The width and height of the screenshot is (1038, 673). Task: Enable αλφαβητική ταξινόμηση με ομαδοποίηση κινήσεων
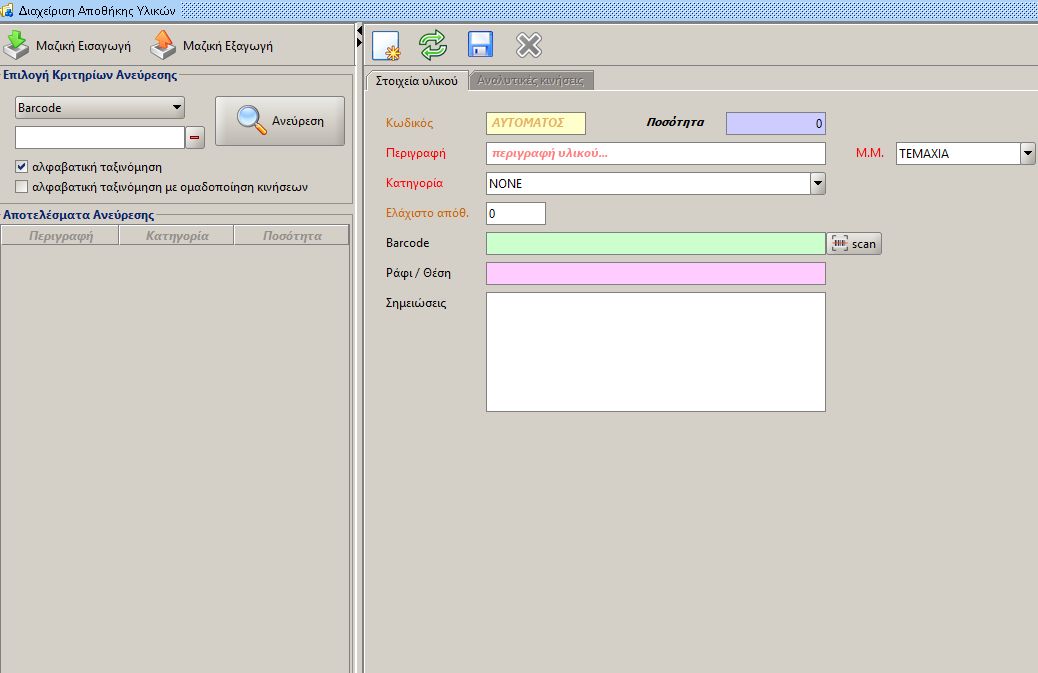click(x=22, y=186)
